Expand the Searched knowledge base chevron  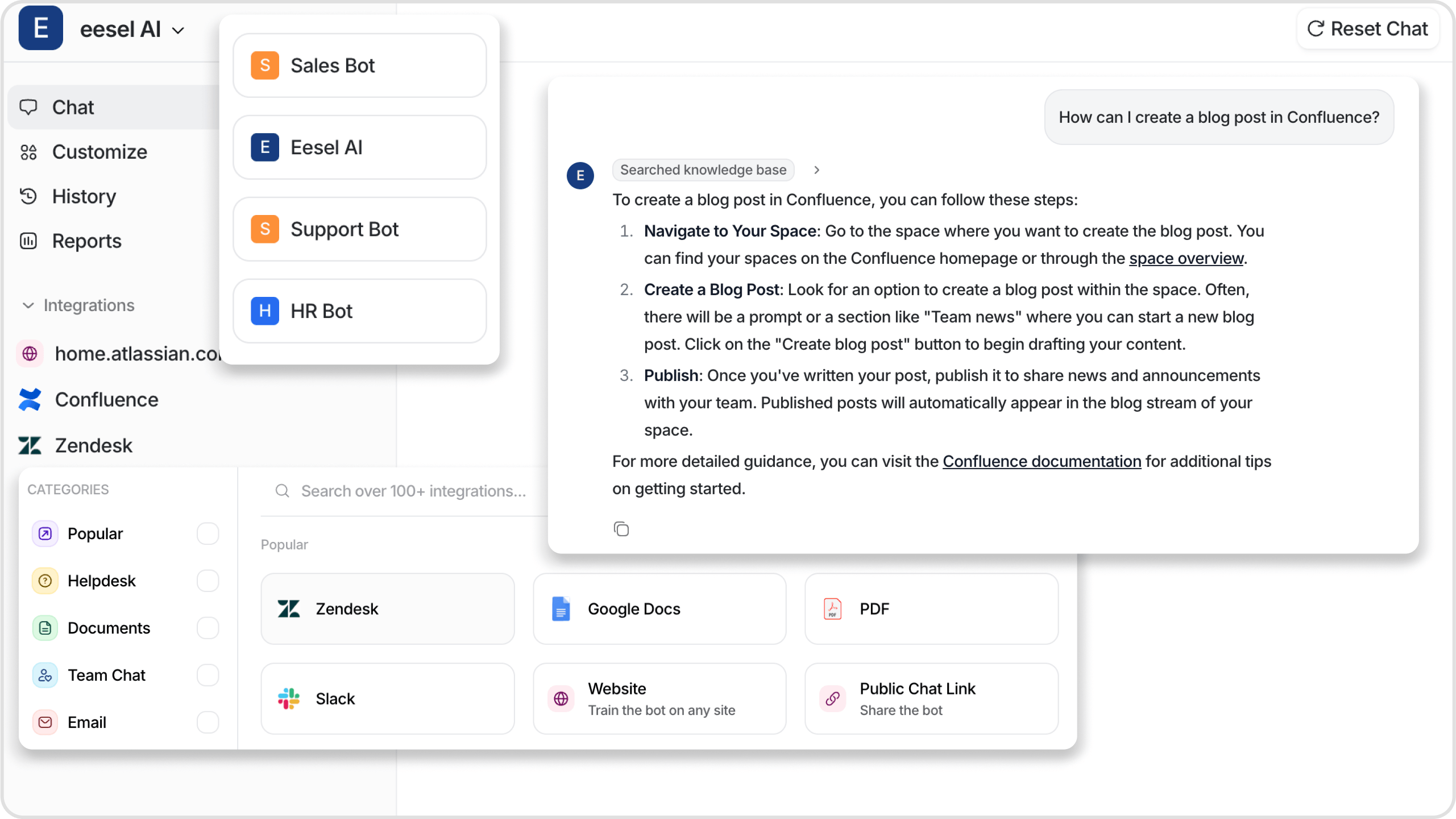click(816, 170)
